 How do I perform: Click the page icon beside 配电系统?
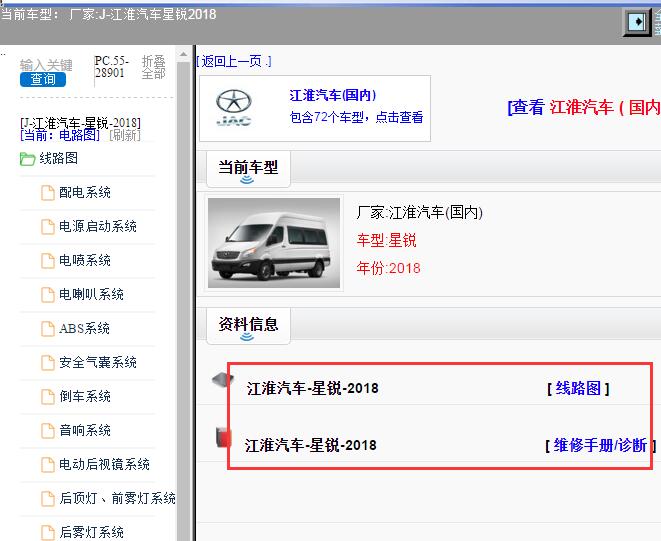48,193
